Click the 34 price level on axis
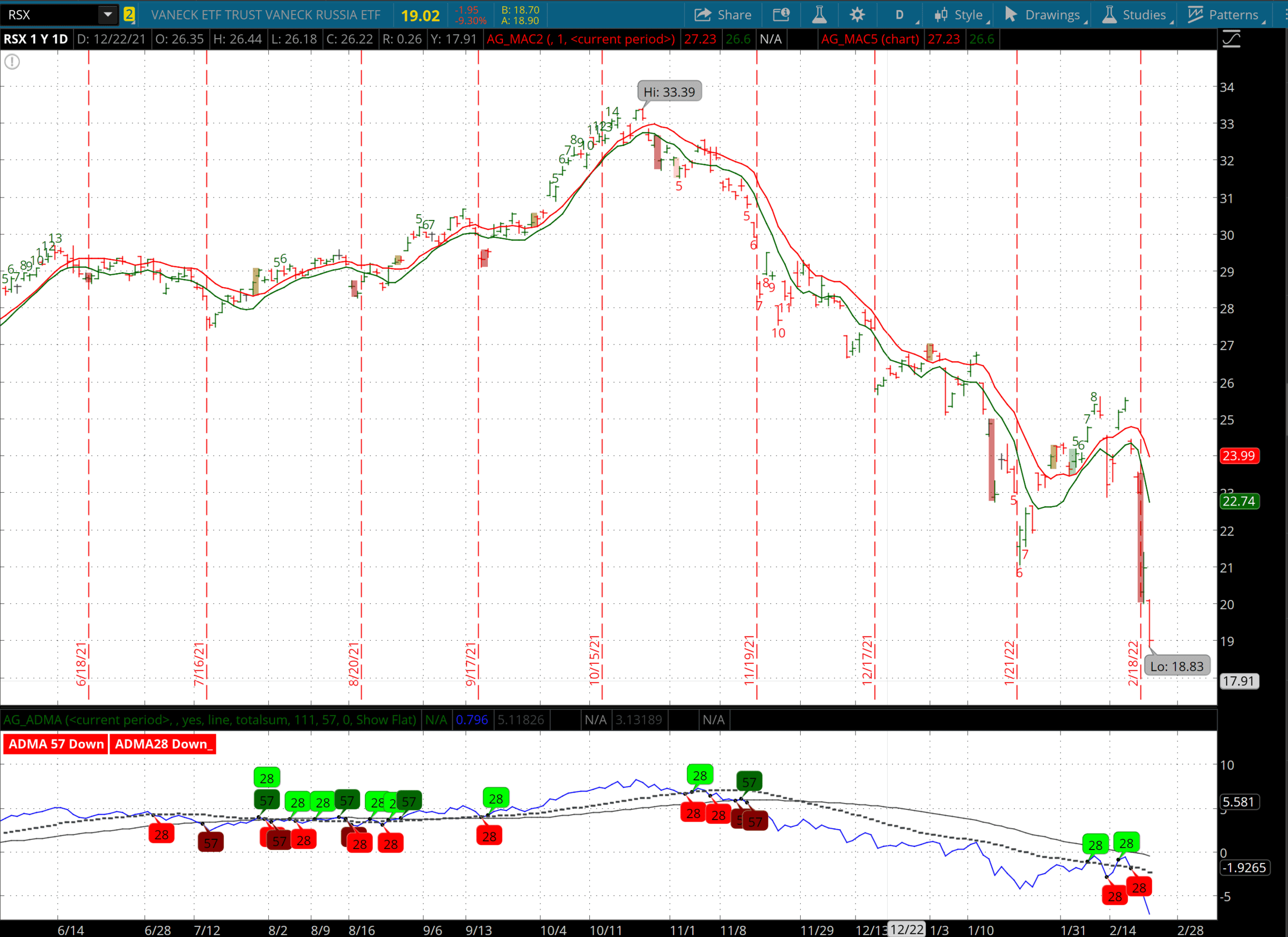 1227,87
